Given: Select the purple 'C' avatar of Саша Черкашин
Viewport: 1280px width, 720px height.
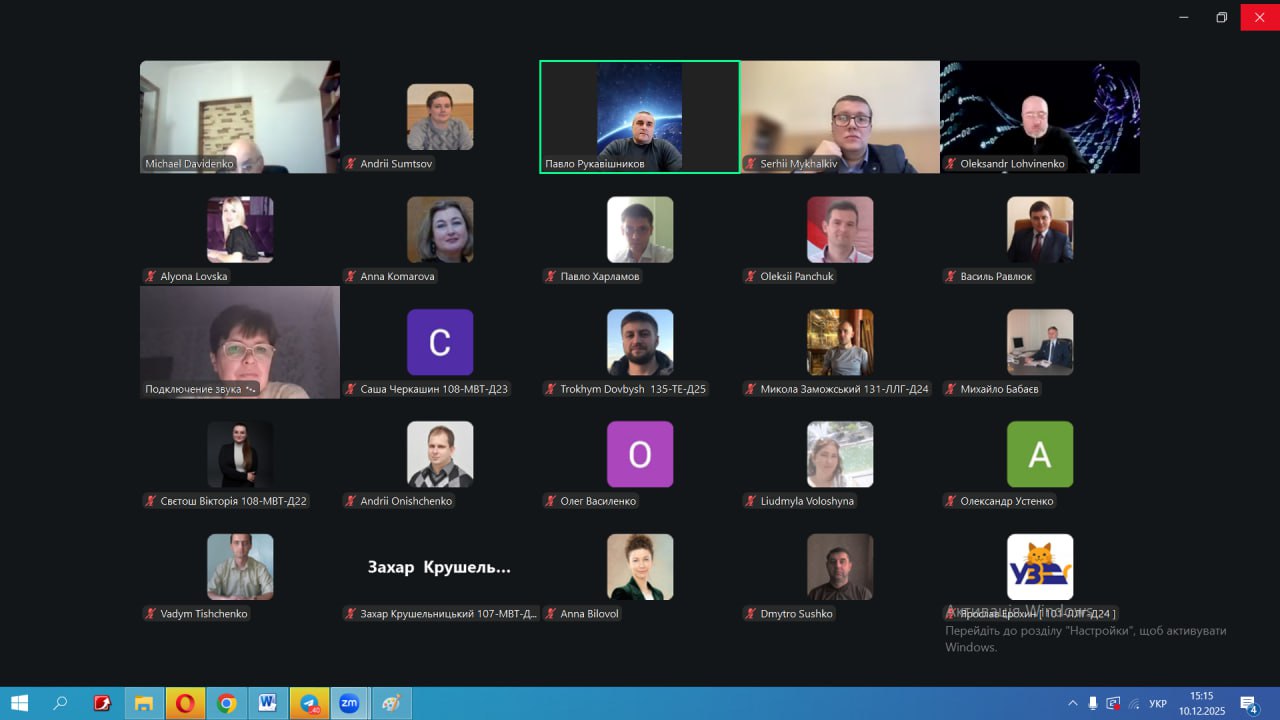Looking at the screenshot, I should point(440,342).
